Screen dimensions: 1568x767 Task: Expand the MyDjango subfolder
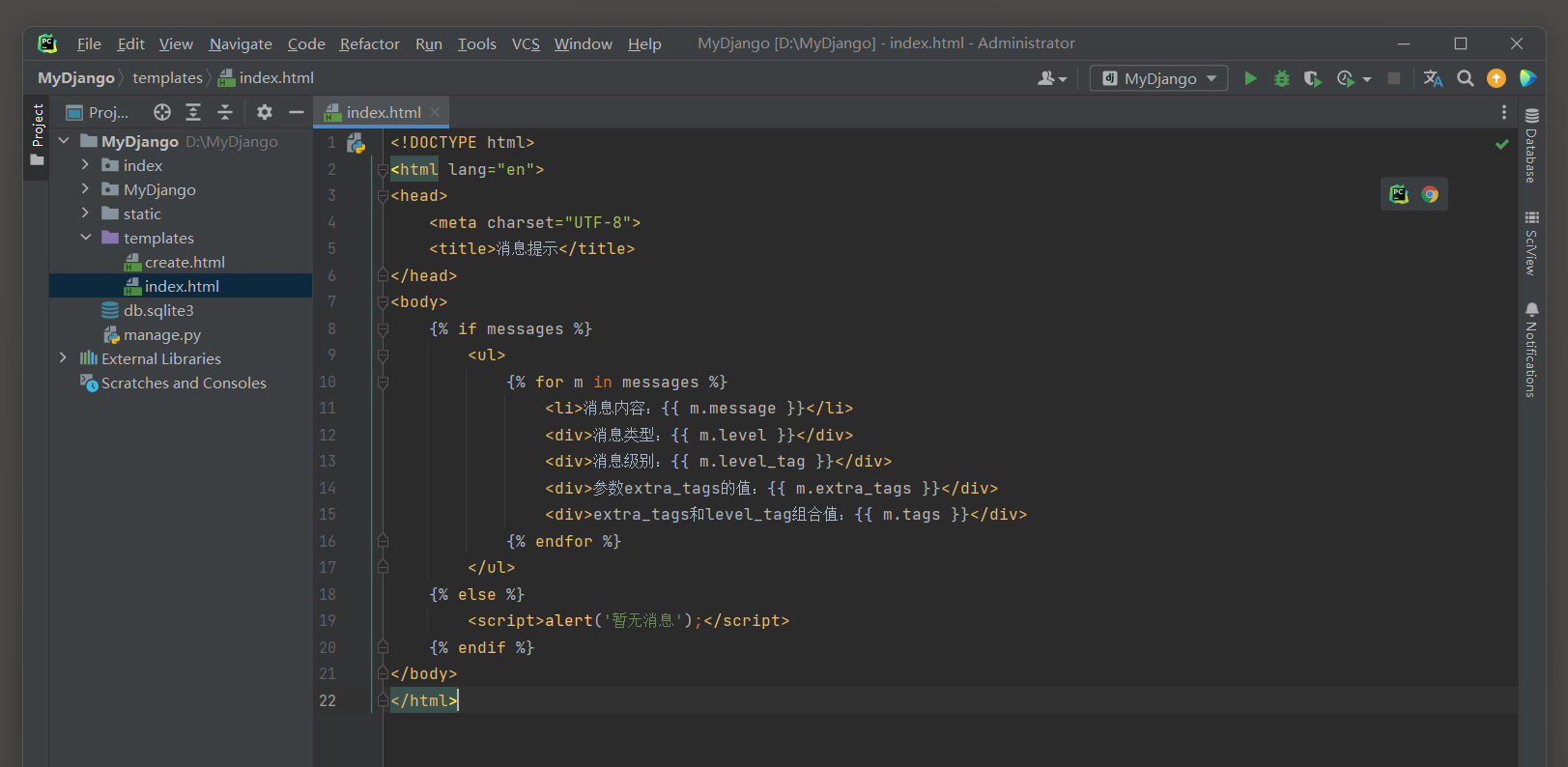(85, 189)
